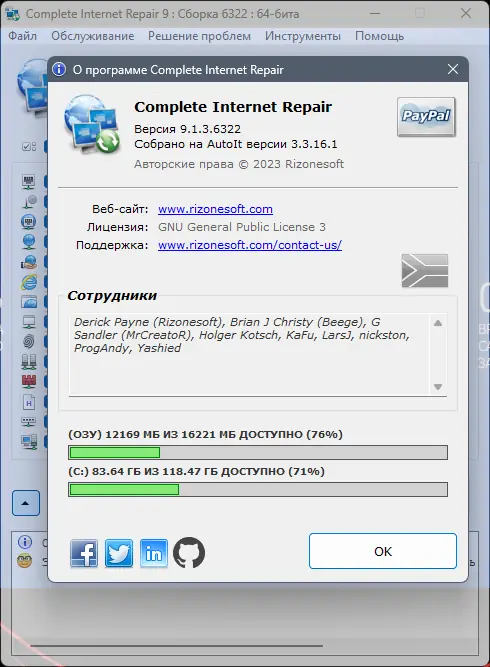490x667 pixels.
Task: Click the hosts file icon
Action: click(29, 402)
